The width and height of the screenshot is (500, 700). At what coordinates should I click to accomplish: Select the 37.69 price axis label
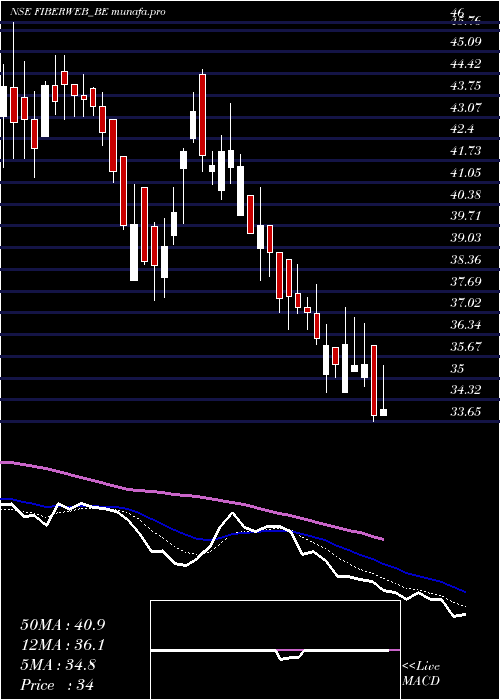pyautogui.click(x=466, y=282)
